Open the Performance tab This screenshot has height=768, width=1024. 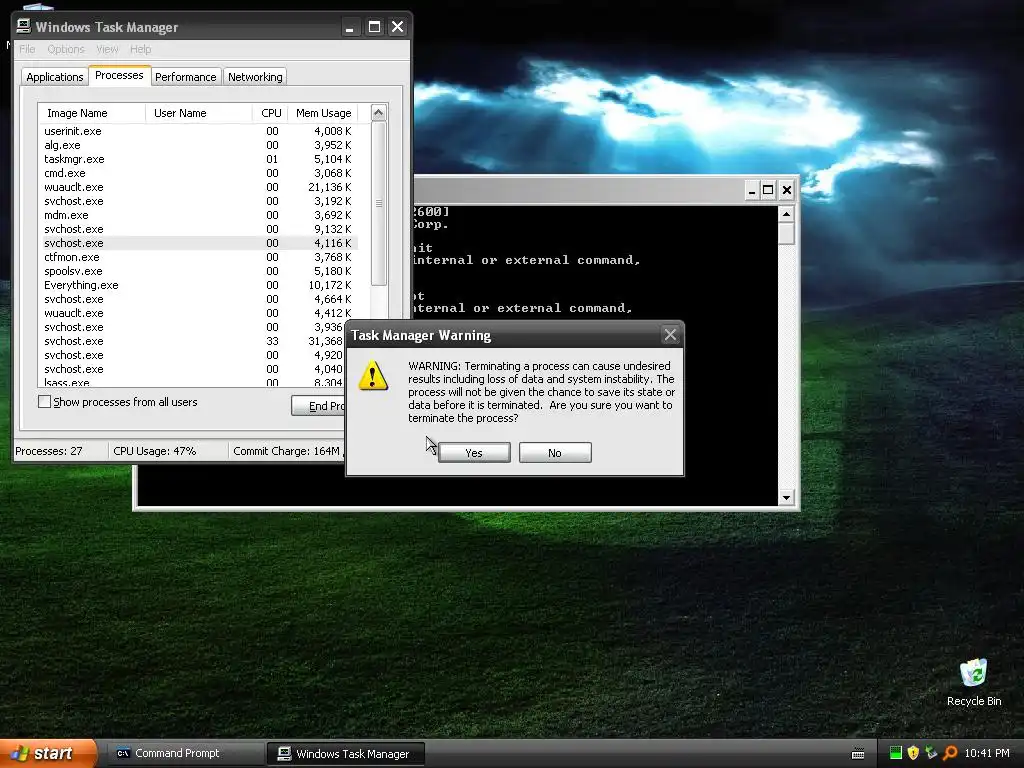[185, 76]
